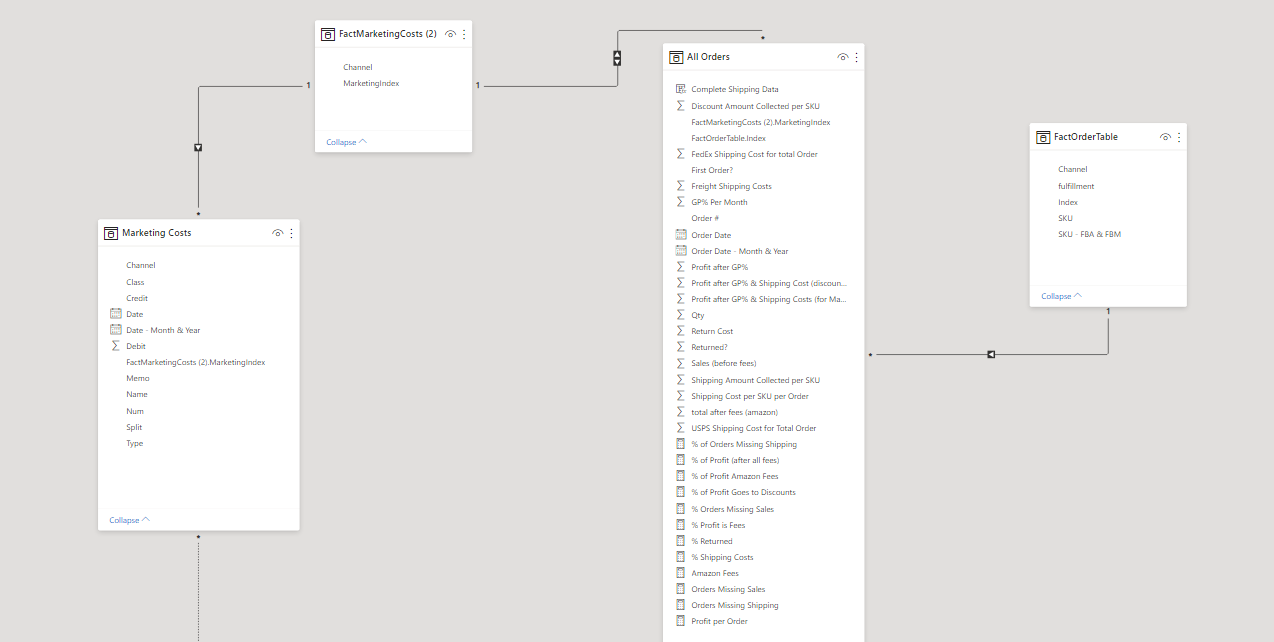Click calendar icon beside Date in Marketing Costs
1274x642 pixels.
coord(116,314)
